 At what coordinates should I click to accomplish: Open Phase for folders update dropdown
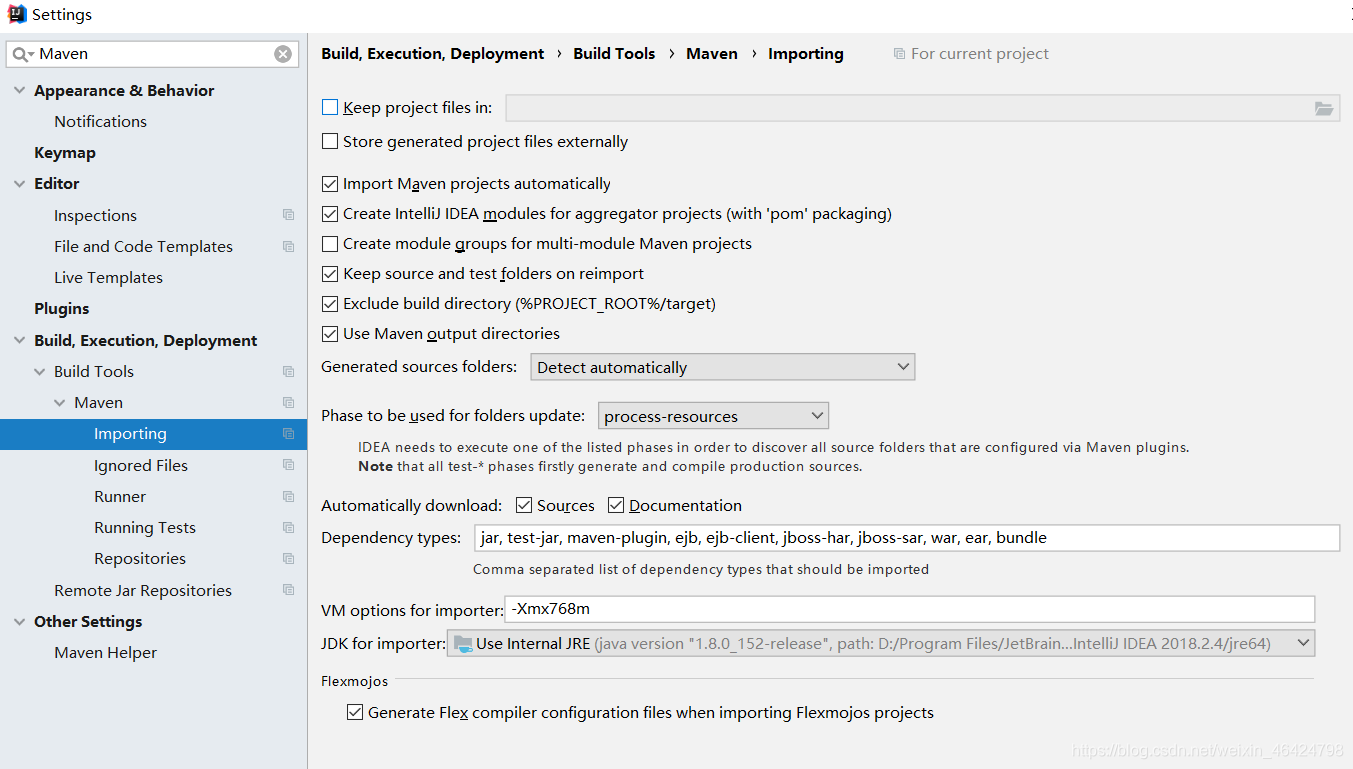714,416
